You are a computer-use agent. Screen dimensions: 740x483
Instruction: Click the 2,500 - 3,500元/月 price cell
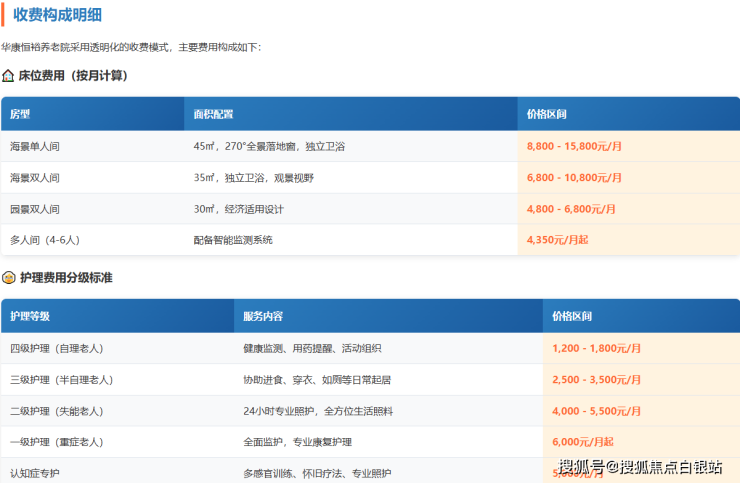[596, 380]
